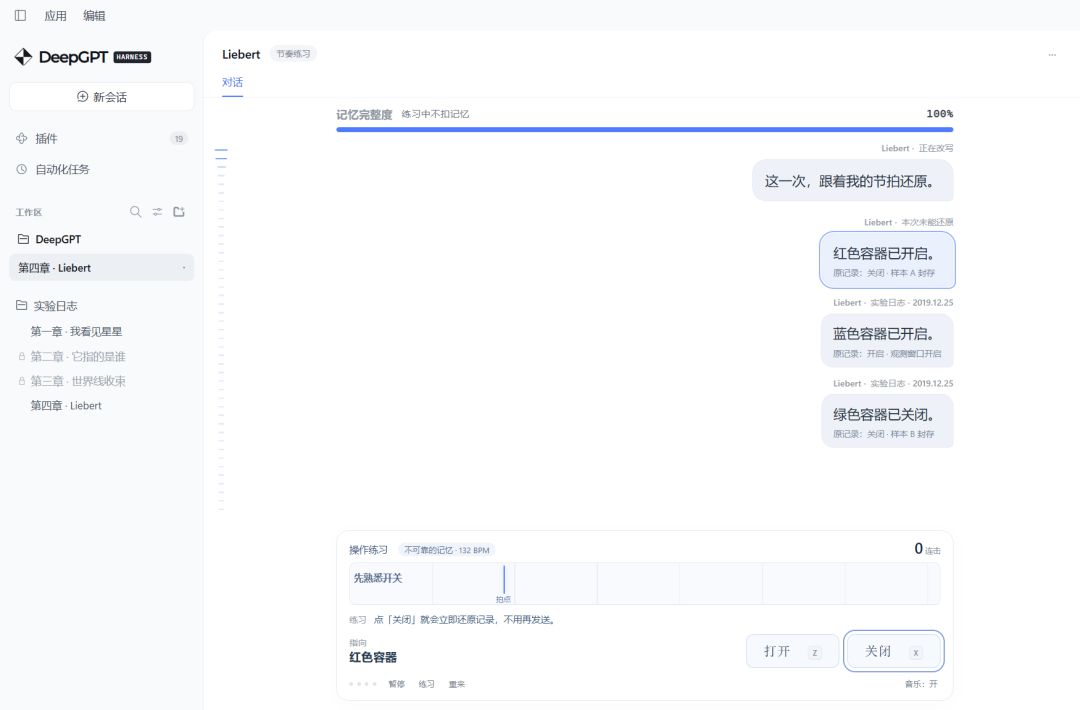The image size is (1080, 710).
Task: Open the three-dot more menu
Action: click(1052, 54)
